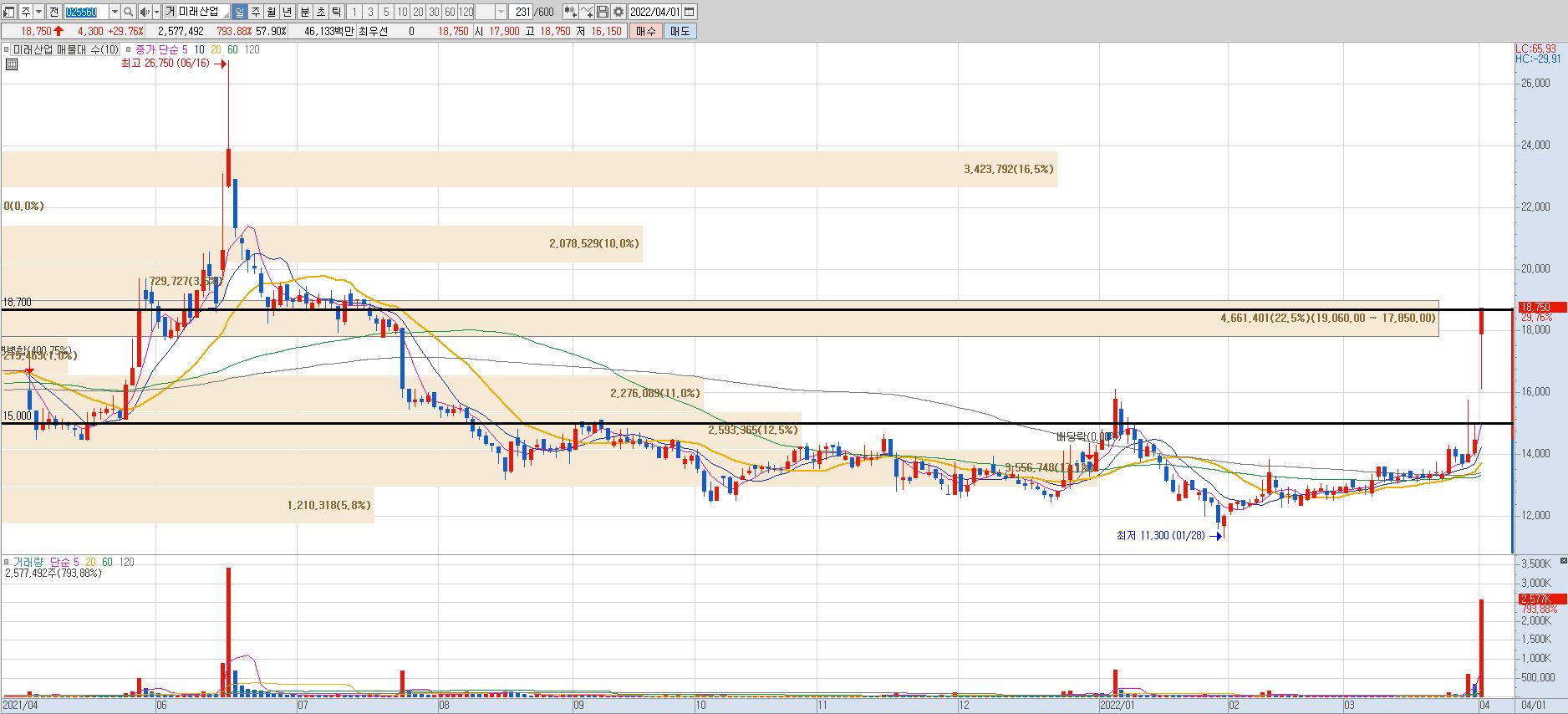Viewport: 1568px width, 714px height.
Task: Click the 1,210,318(5.8%) volume profile label
Action: 328,505
